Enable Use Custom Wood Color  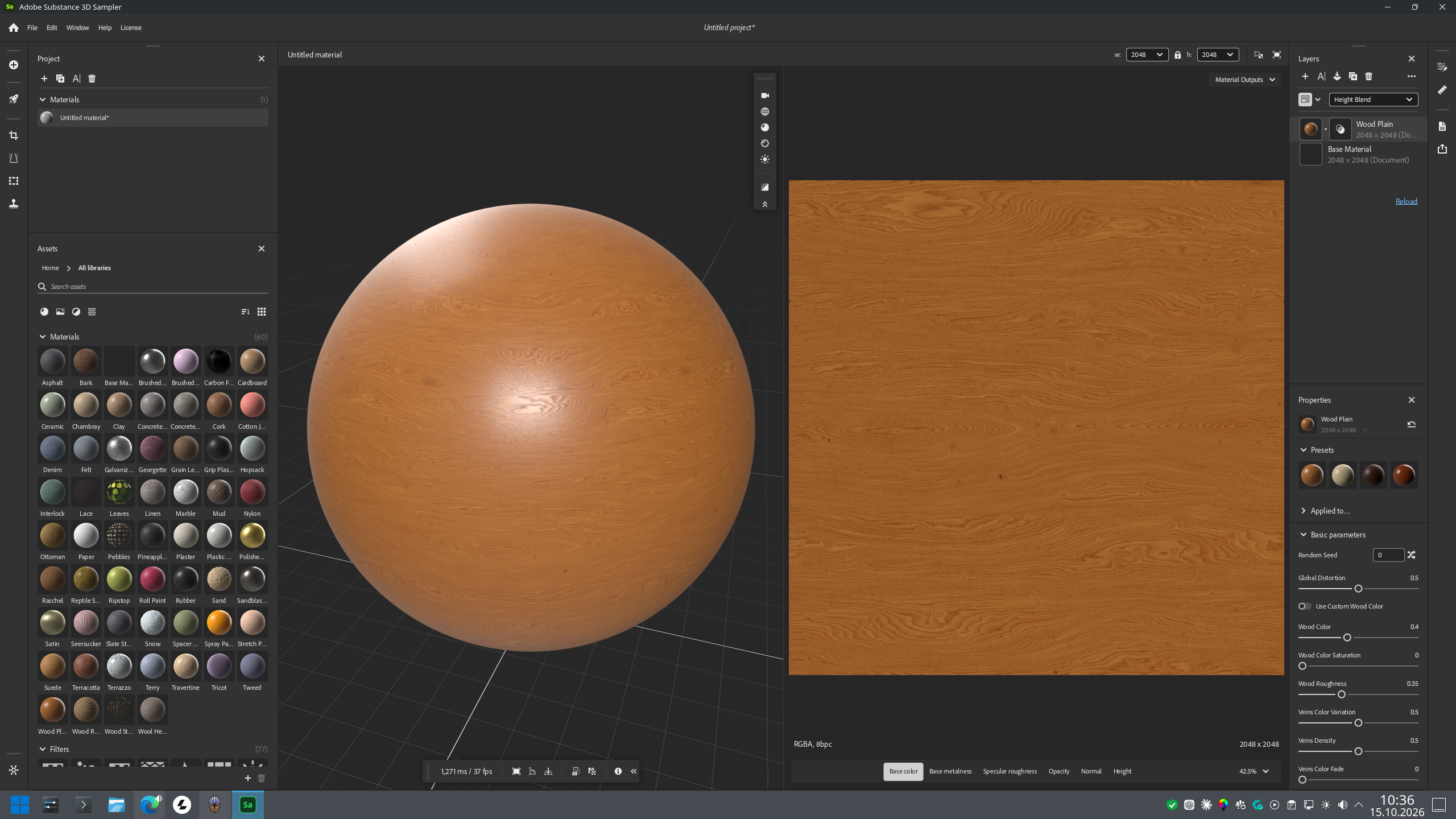tap(1305, 606)
